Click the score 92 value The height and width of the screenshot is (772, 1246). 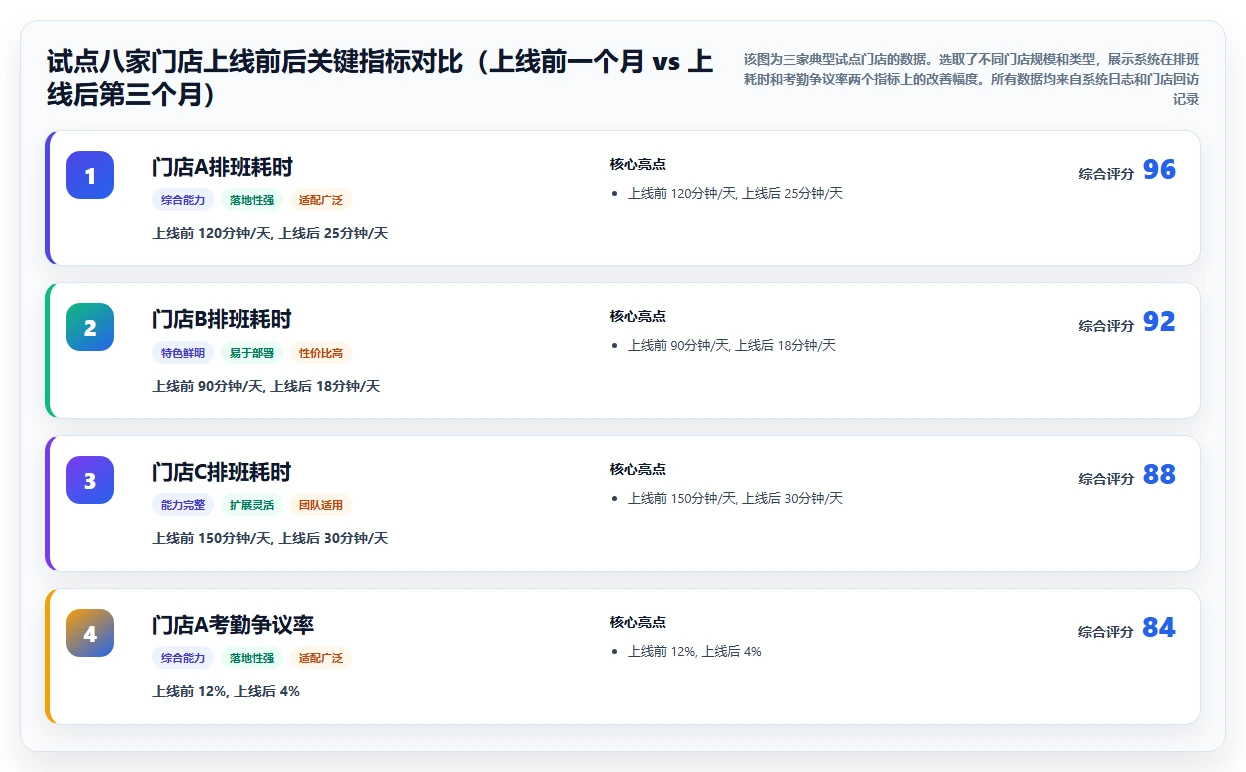point(1159,322)
